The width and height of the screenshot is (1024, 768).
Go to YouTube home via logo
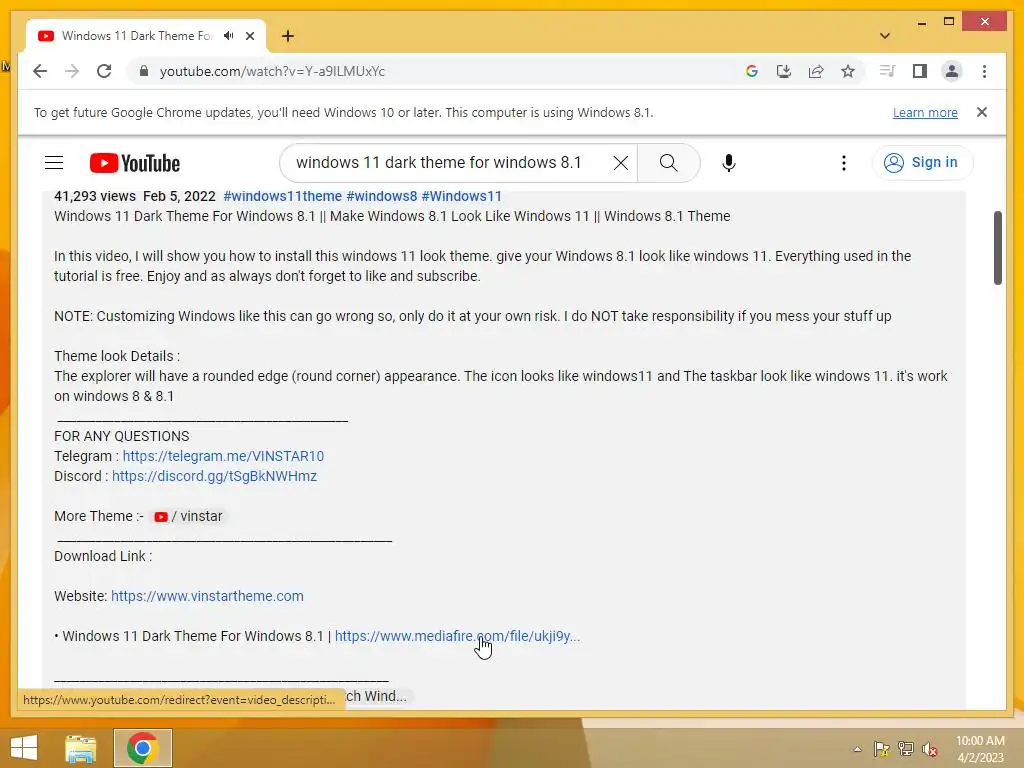pyautogui.click(x=135, y=163)
